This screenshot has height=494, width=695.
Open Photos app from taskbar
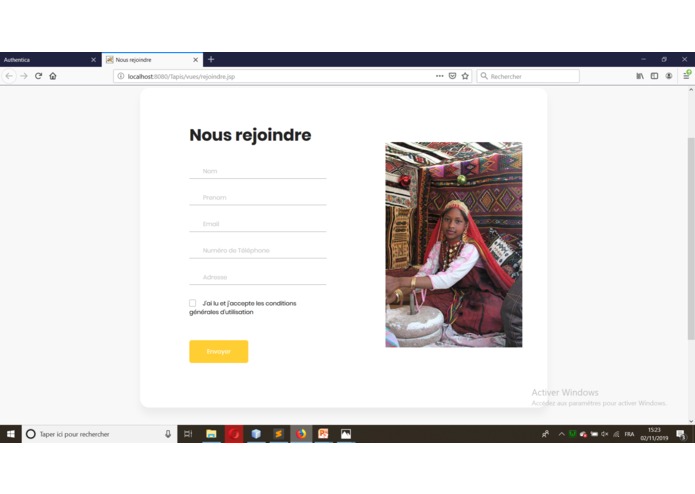click(x=346, y=434)
